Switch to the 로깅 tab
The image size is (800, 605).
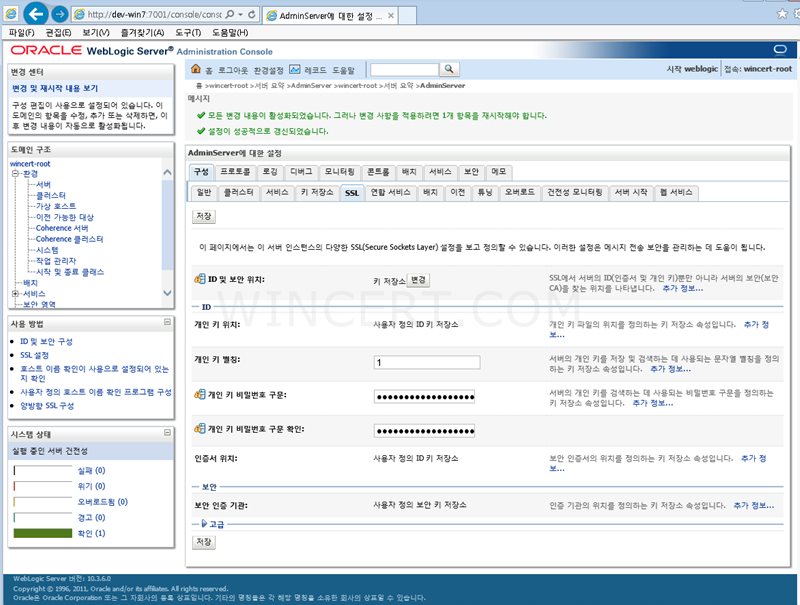pyautogui.click(x=270, y=172)
